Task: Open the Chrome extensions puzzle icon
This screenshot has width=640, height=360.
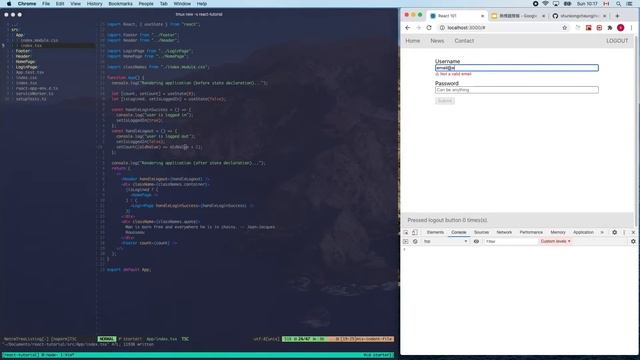Action: coord(610,28)
